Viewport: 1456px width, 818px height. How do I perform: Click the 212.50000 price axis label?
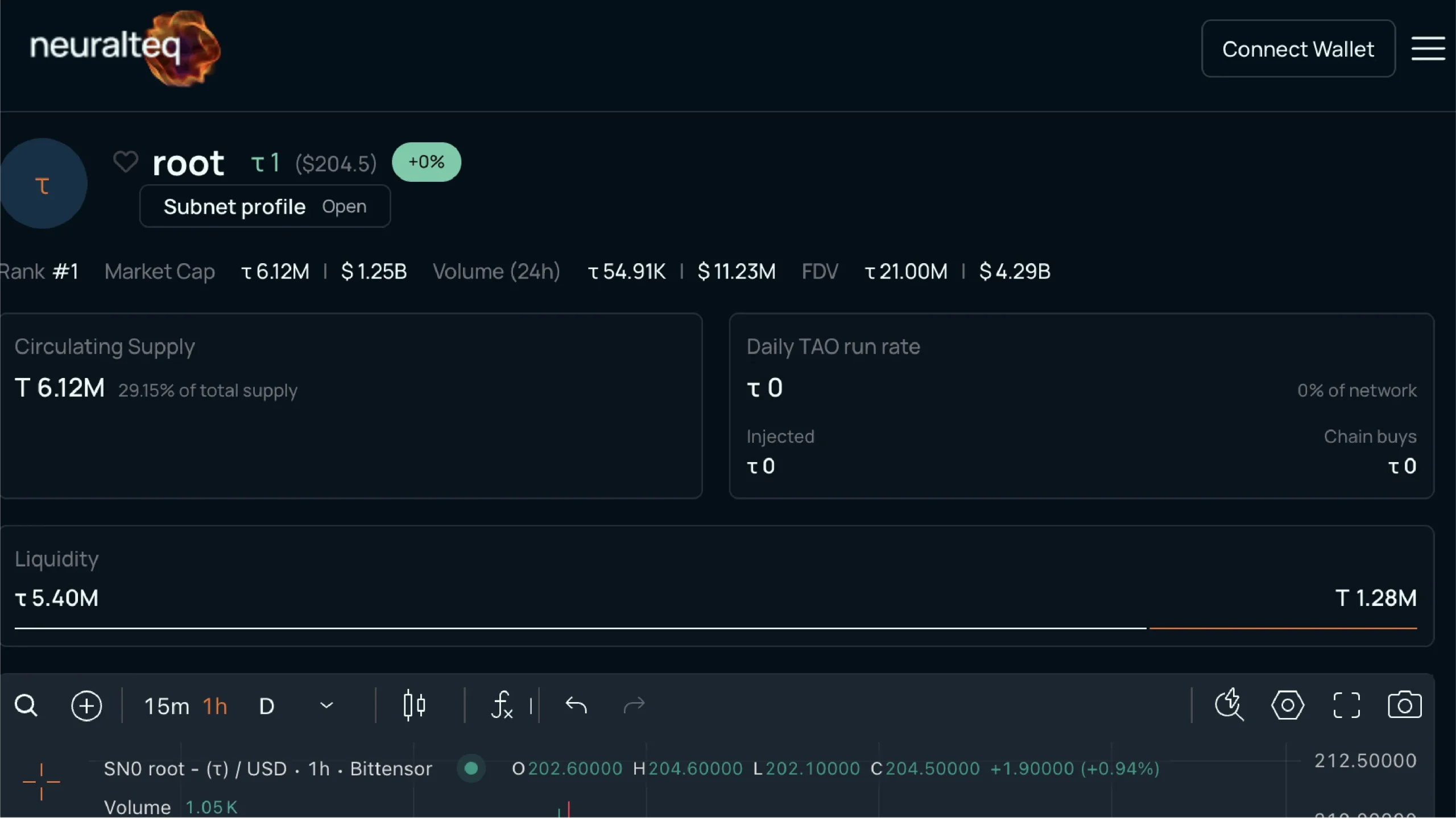point(1365,761)
